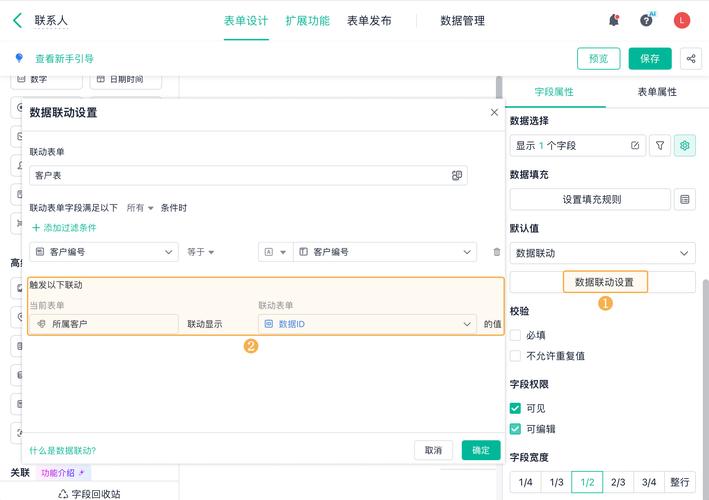
Task: Select field width 1/3
Action: click(x=556, y=482)
